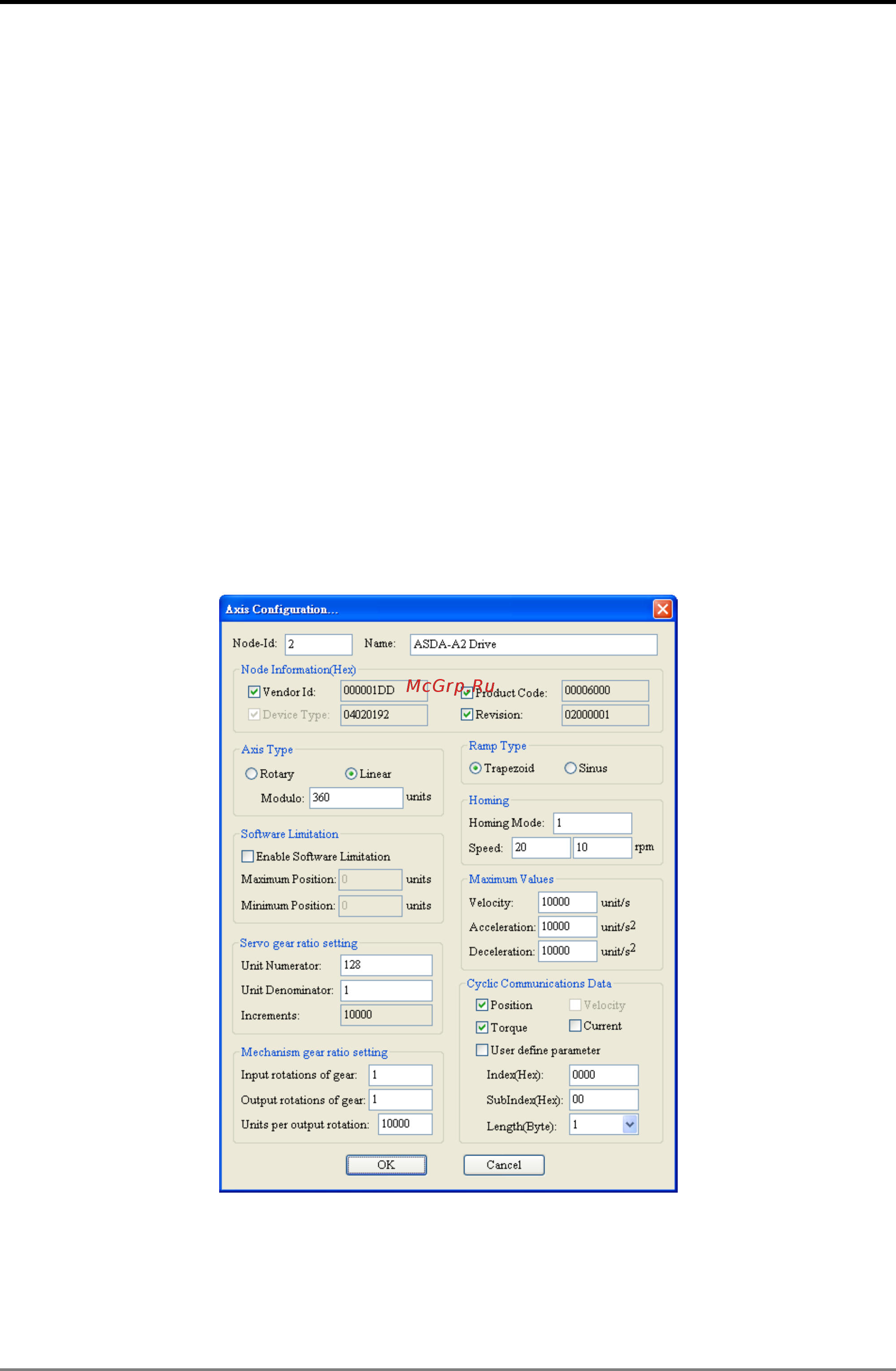Image resolution: width=896 pixels, height=1371 pixels.
Task: Toggle Torque cyclic data checkbox
Action: click(482, 1027)
